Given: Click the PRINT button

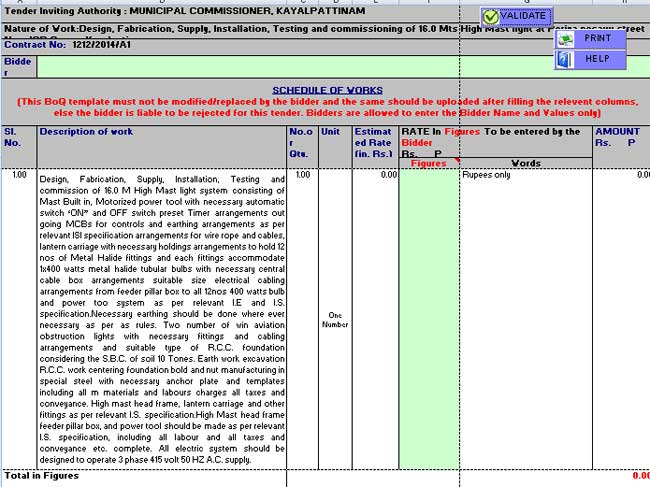Looking at the screenshot, I should (x=590, y=39).
